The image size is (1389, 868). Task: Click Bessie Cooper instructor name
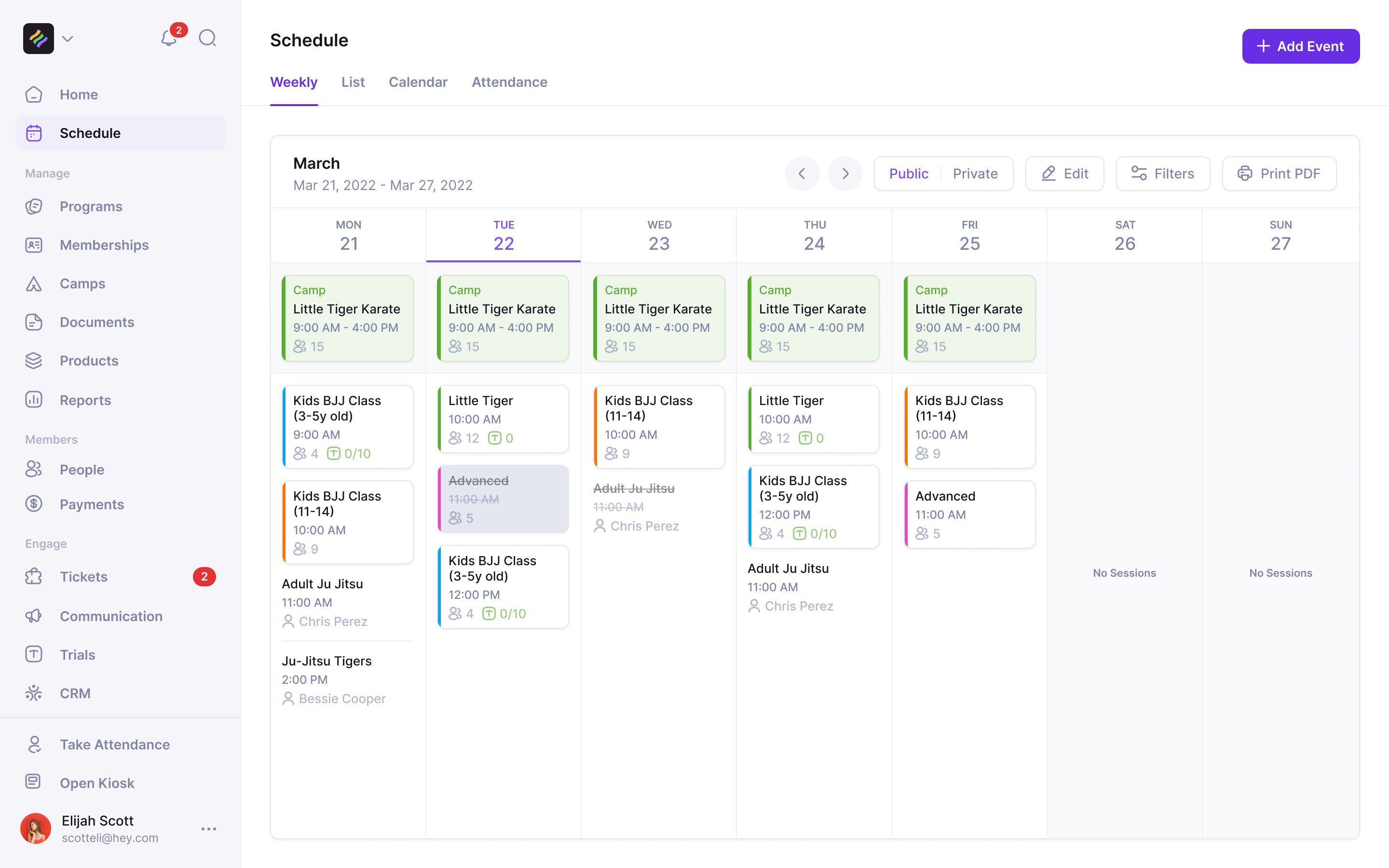tap(342, 699)
